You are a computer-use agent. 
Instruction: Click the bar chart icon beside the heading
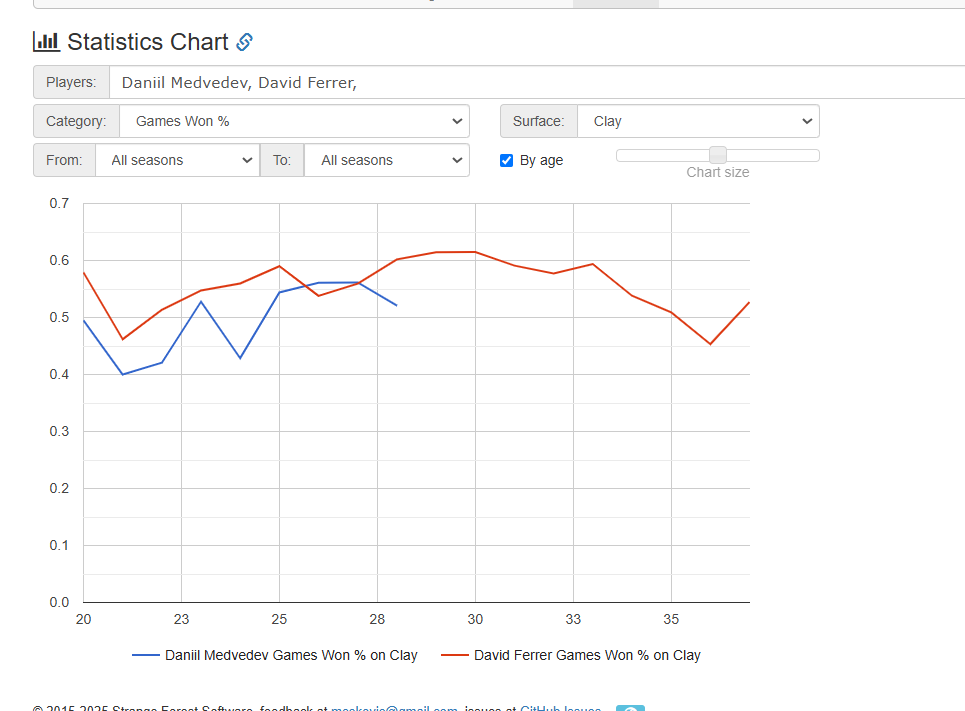pos(46,42)
